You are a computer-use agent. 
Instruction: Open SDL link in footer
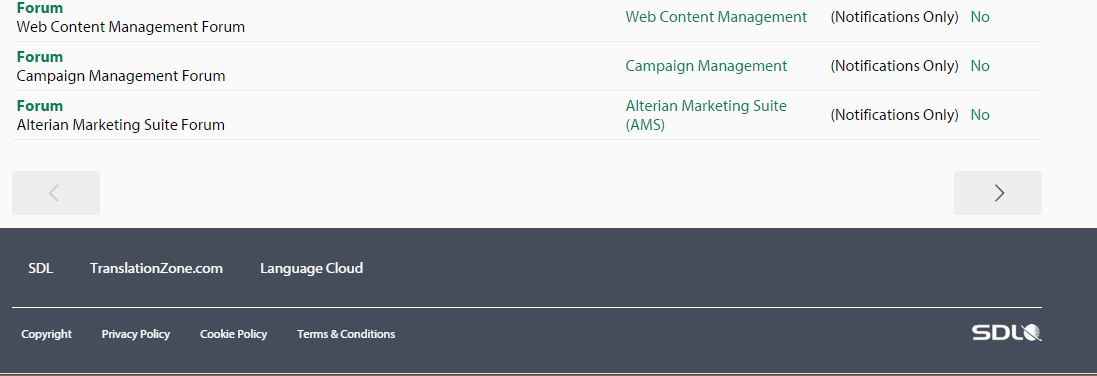[x=41, y=268]
